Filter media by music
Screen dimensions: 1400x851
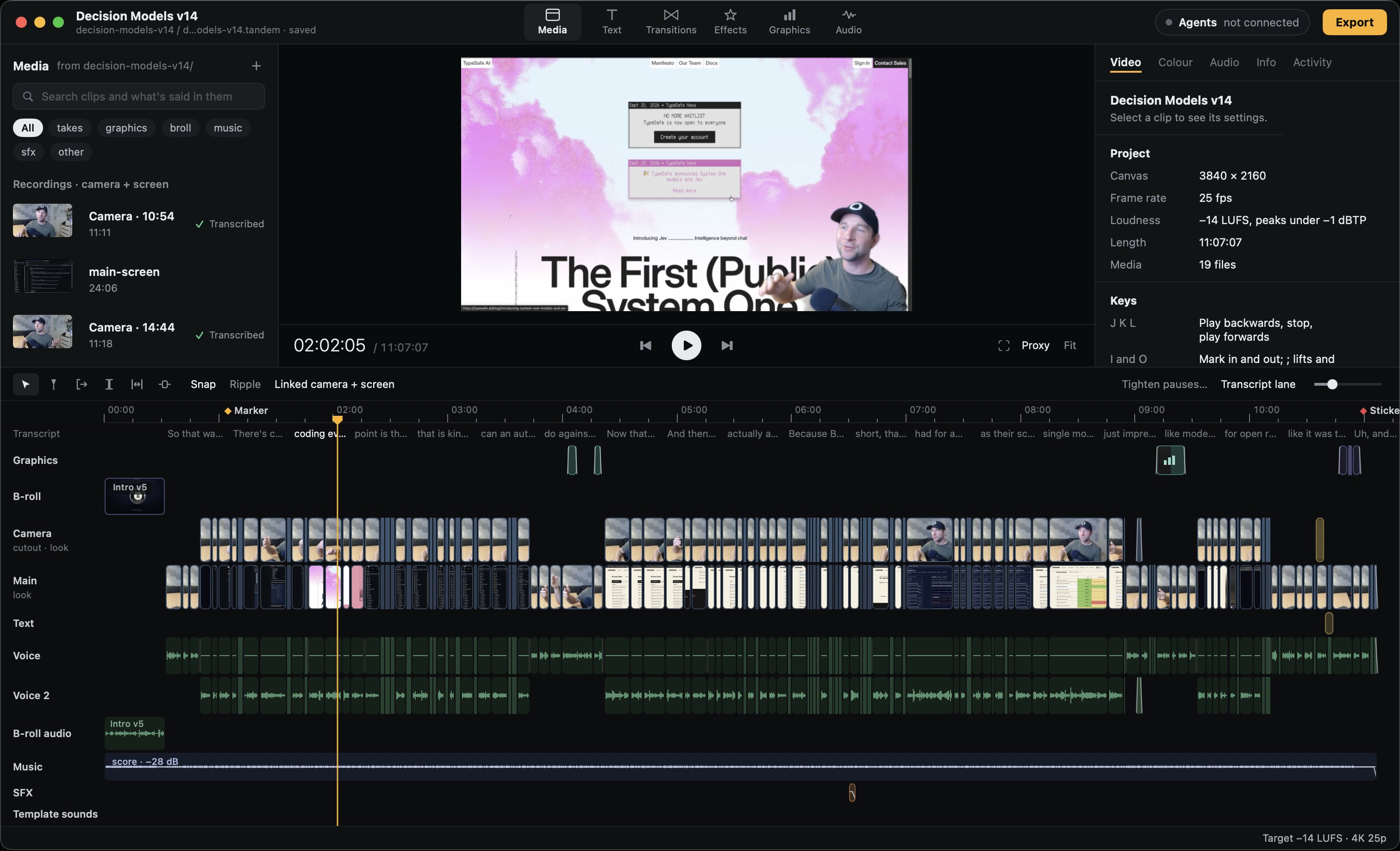[x=227, y=128]
